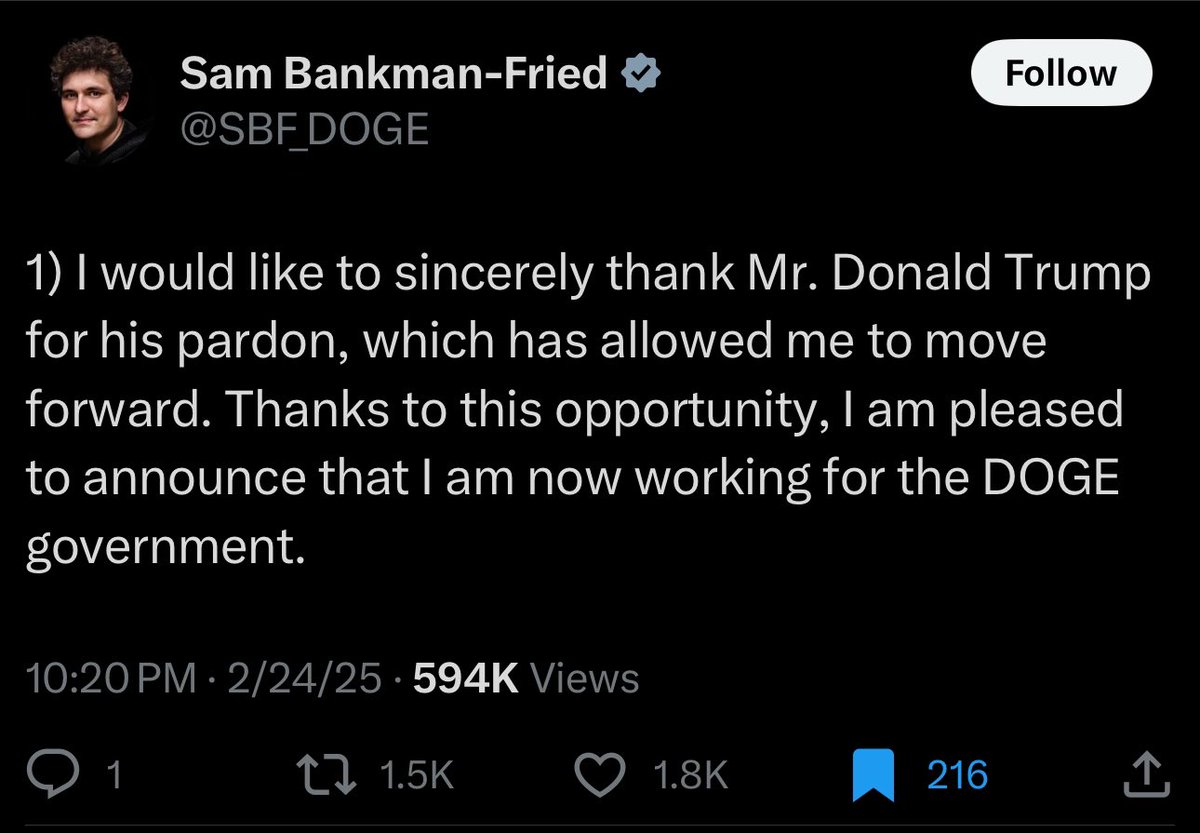Click the 216 bookmarks count

(957, 776)
